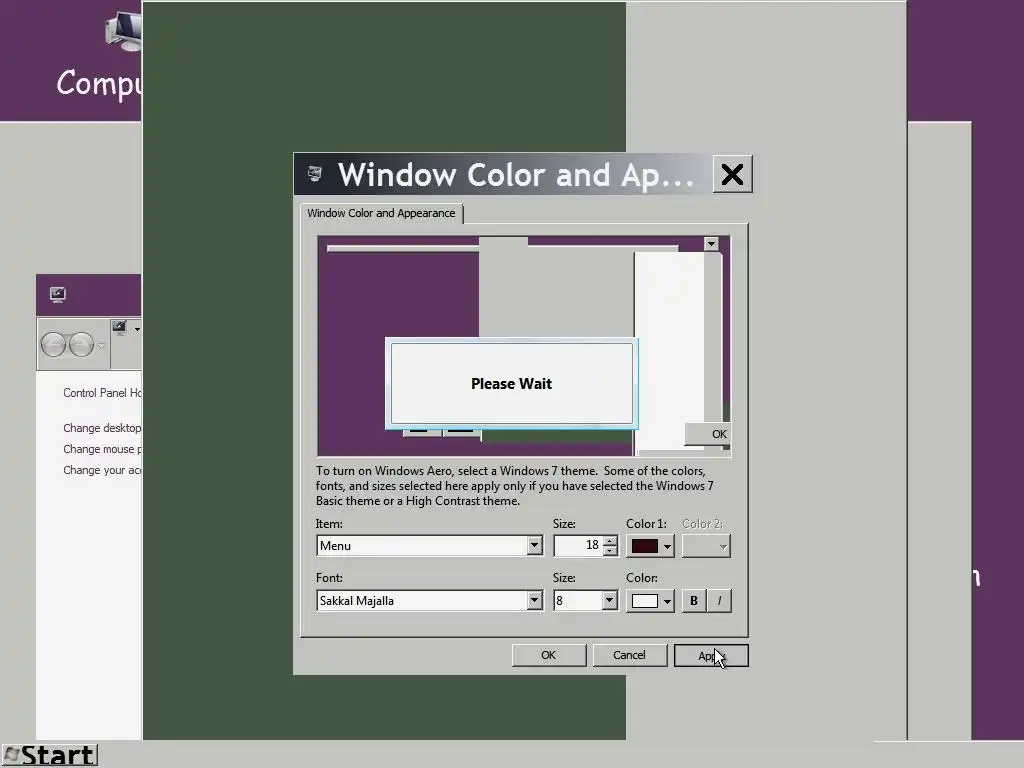Viewport: 1024px width, 768px height.
Task: Click the Cancel button
Action: (629, 655)
